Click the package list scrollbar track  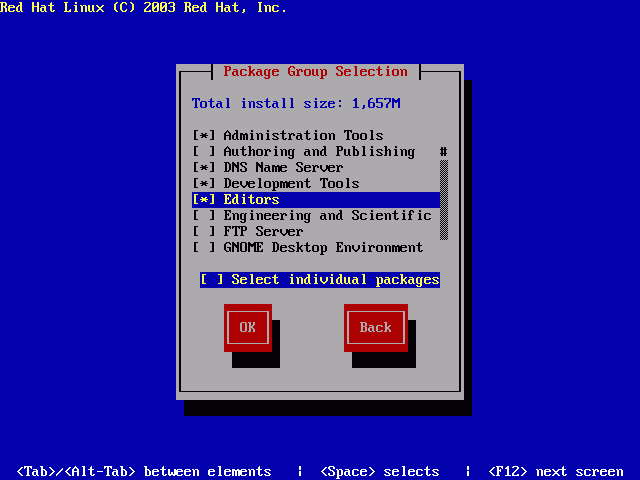tap(444, 200)
